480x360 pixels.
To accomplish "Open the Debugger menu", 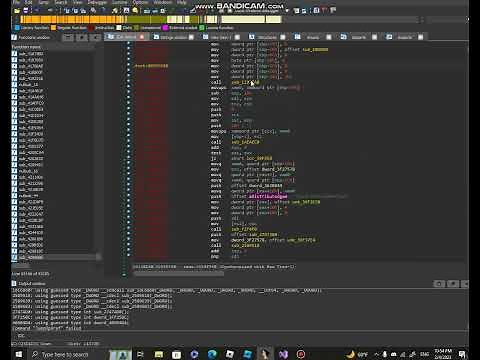I will point(96,2).
